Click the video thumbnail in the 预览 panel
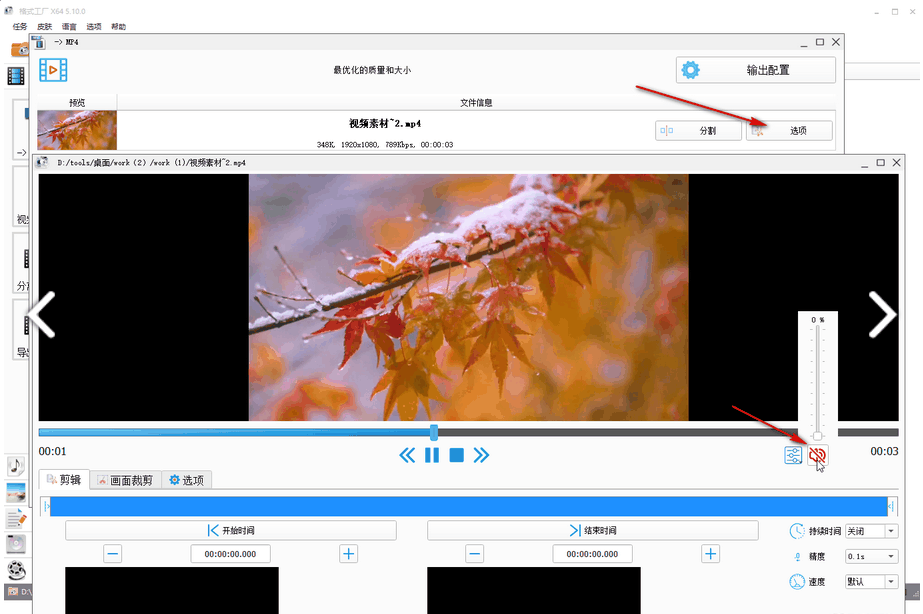The height and width of the screenshot is (614, 923). click(76, 129)
